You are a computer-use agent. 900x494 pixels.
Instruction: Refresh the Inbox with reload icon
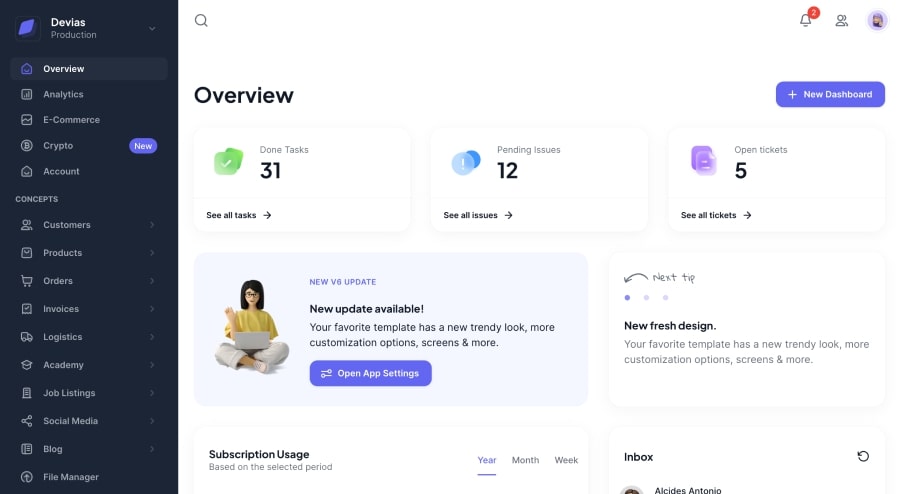863,456
